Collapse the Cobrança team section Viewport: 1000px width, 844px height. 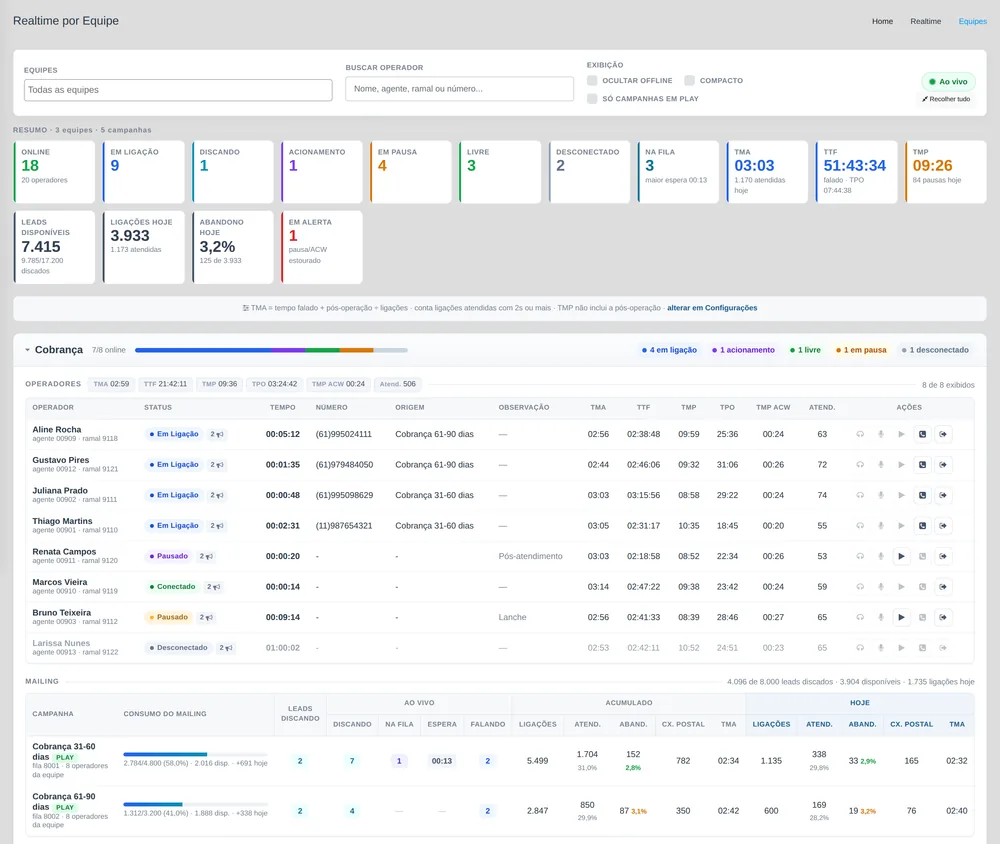[27, 350]
